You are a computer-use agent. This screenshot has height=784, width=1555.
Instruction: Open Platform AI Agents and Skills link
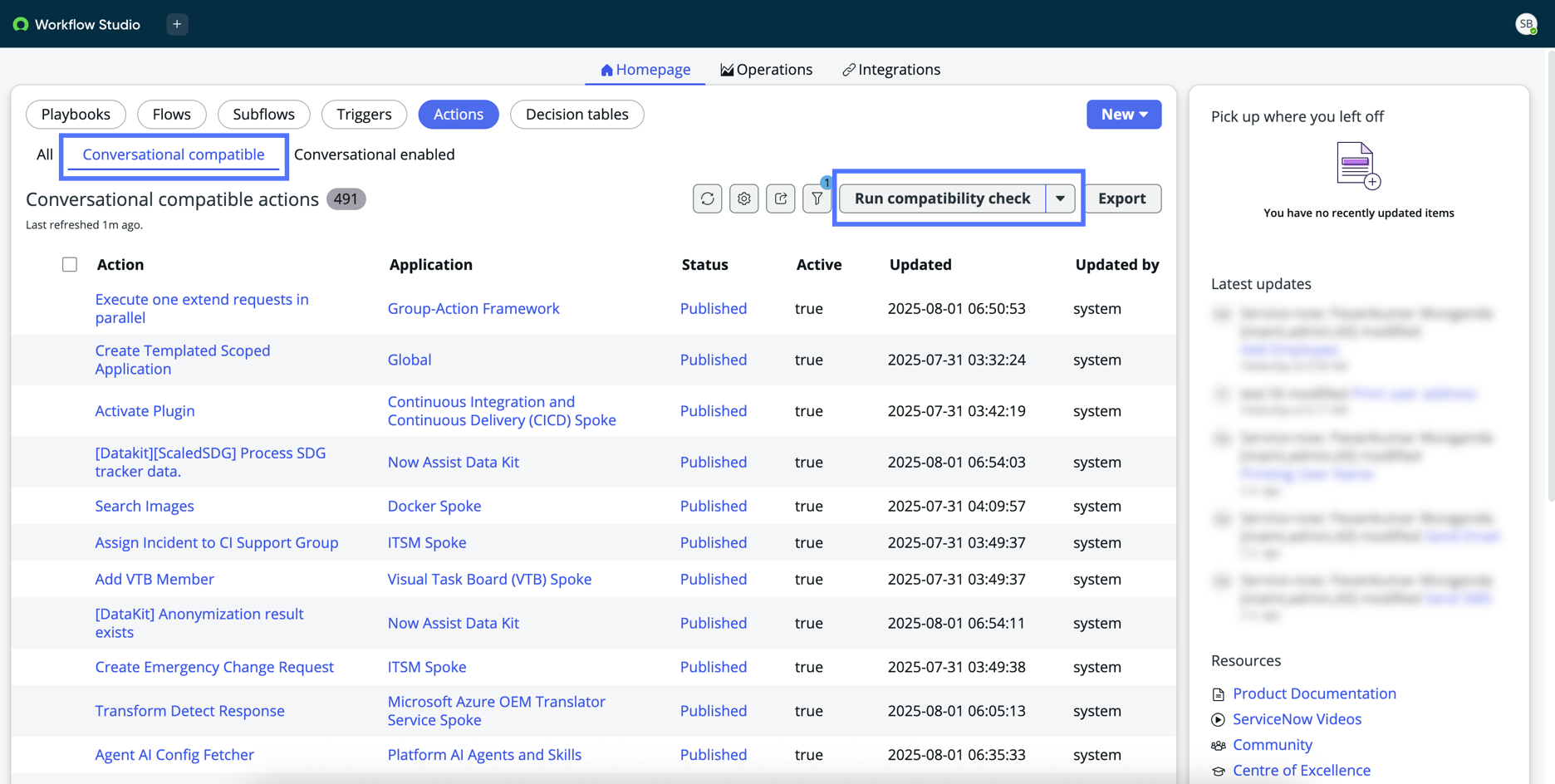(484, 755)
